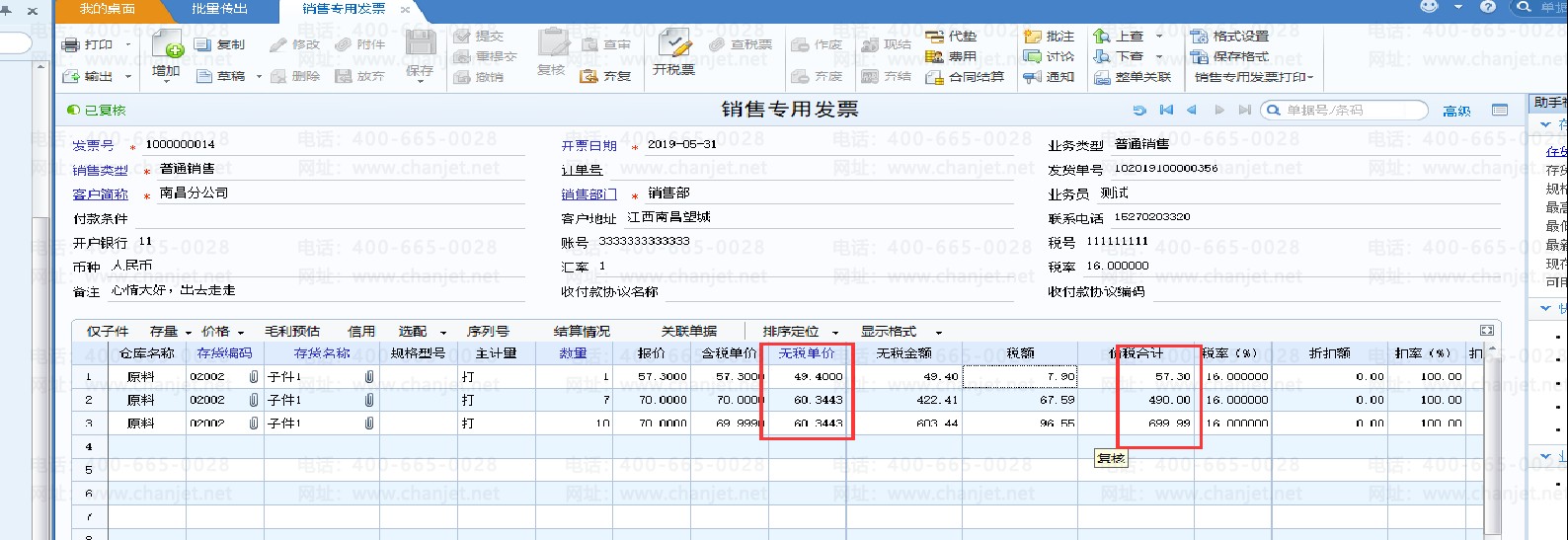Click the 备注 remarks field
Screen dimensions: 1568x540
316,291
